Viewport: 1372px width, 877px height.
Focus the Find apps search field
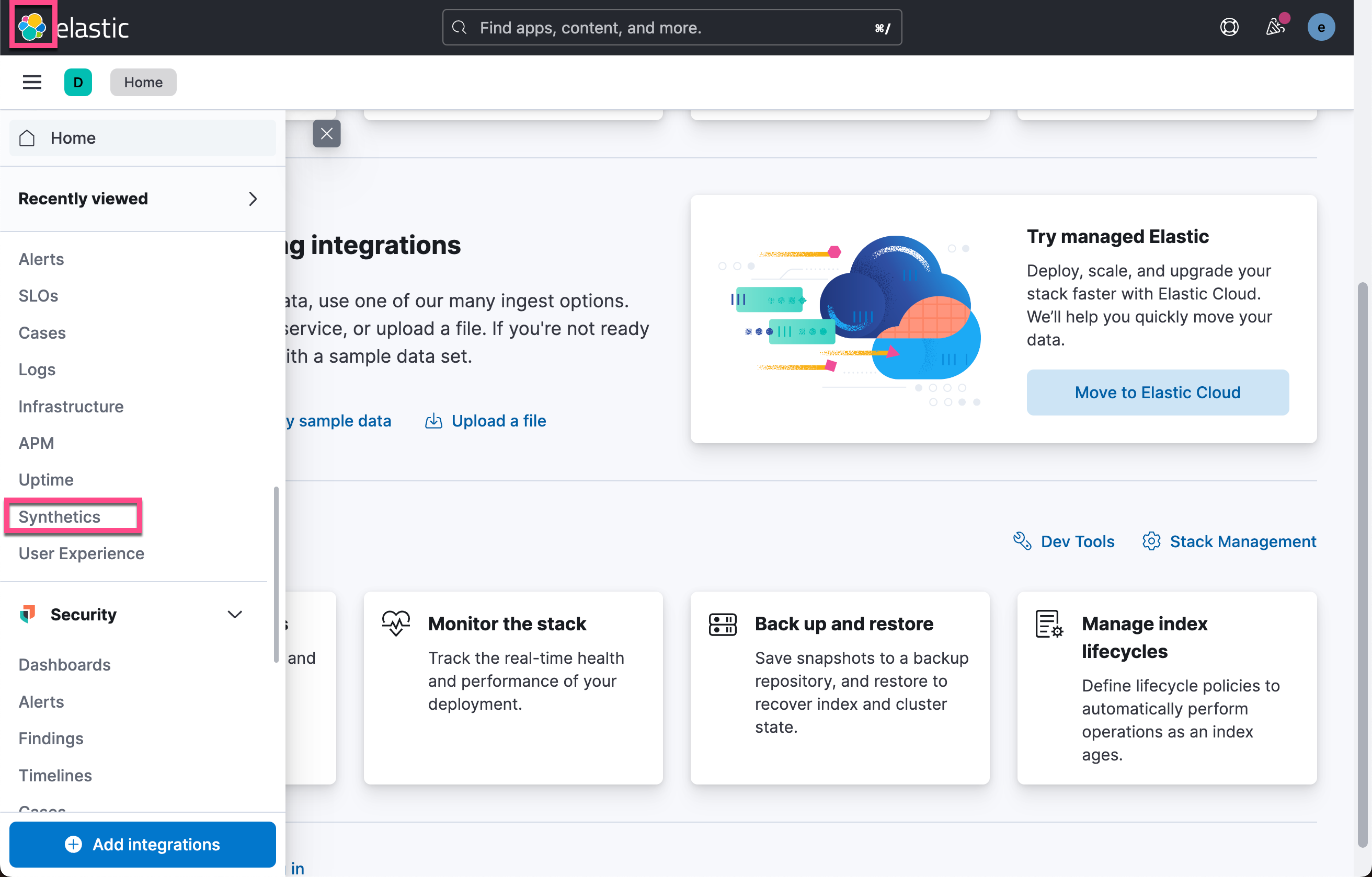point(671,27)
